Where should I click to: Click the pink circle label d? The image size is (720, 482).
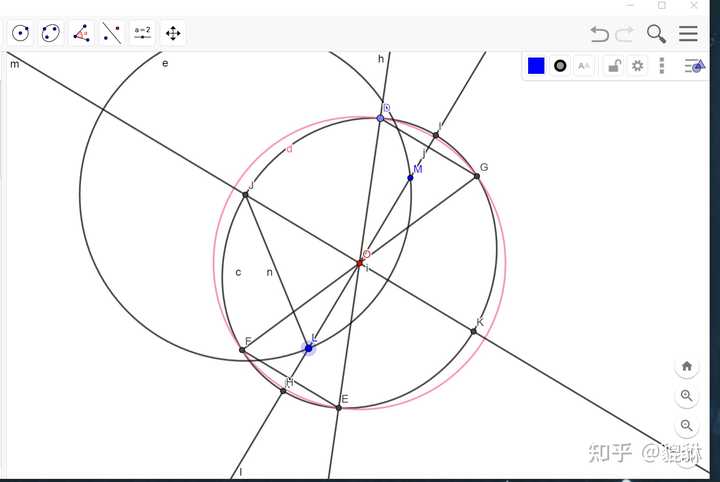pos(289,149)
